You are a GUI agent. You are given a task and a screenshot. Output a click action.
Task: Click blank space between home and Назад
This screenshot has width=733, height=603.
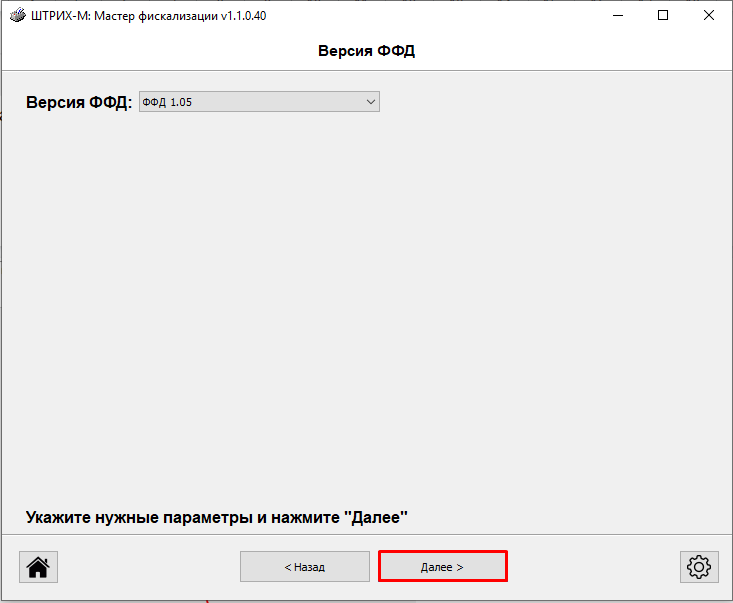pyautogui.click(x=148, y=567)
